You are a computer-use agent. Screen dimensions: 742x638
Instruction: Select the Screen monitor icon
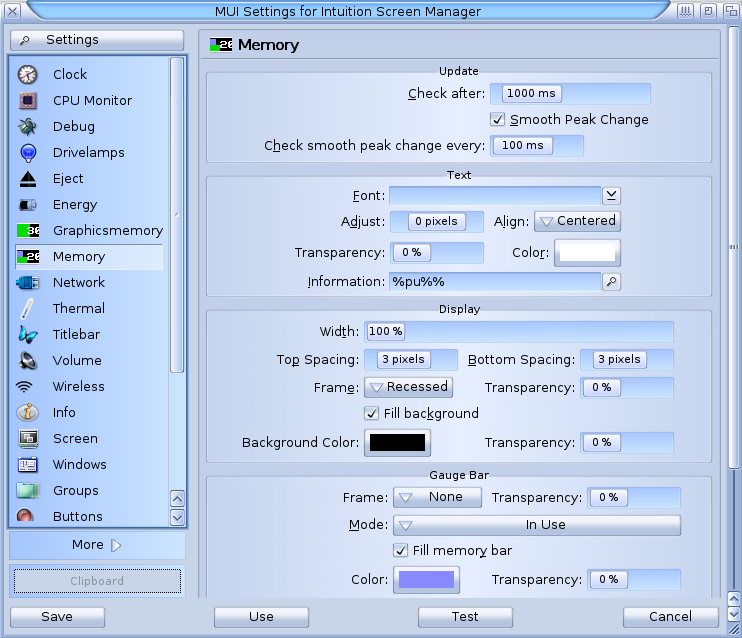[28, 438]
